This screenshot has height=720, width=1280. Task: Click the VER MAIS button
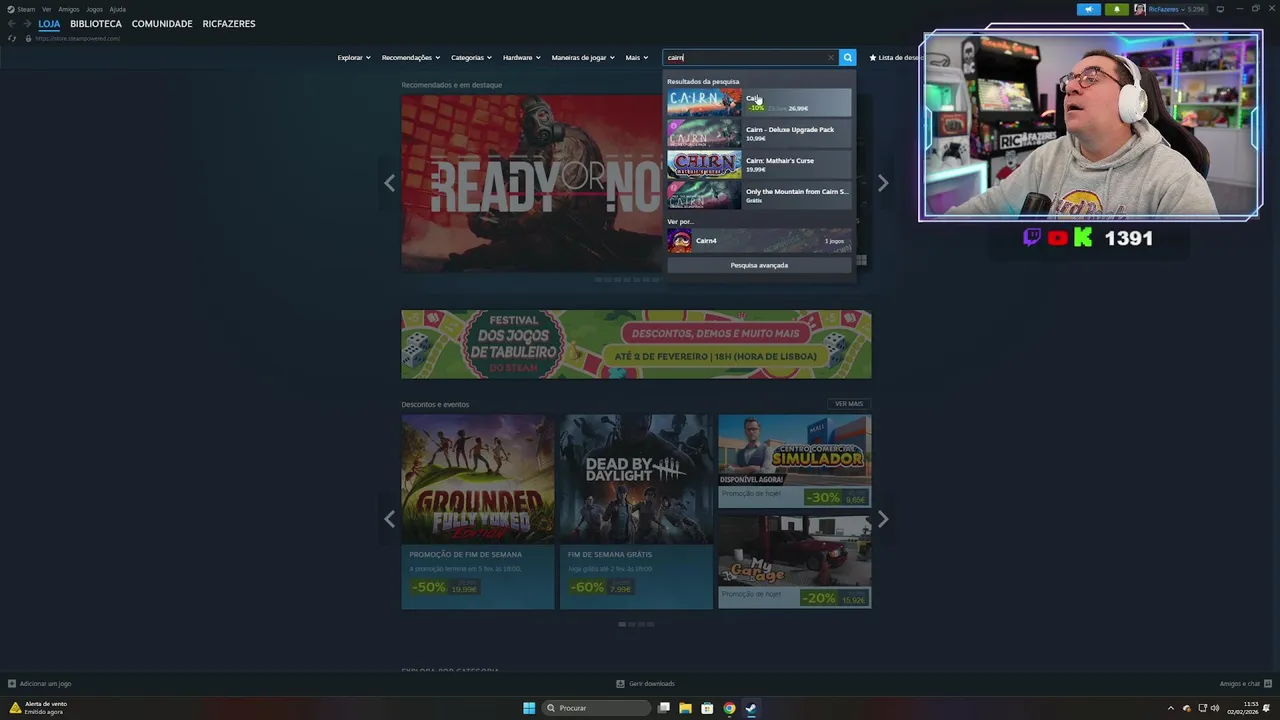pos(849,404)
